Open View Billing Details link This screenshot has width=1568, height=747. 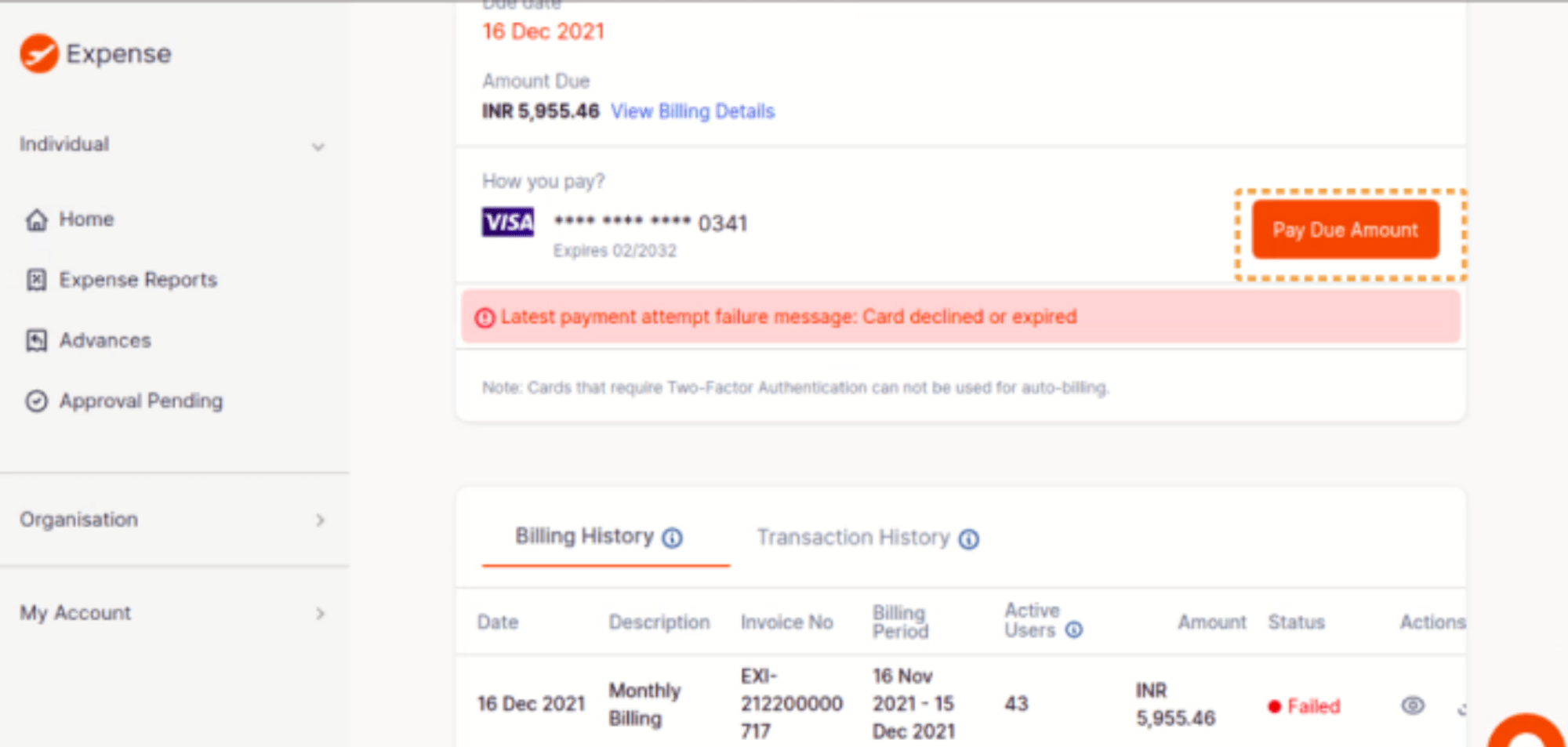[x=693, y=111]
